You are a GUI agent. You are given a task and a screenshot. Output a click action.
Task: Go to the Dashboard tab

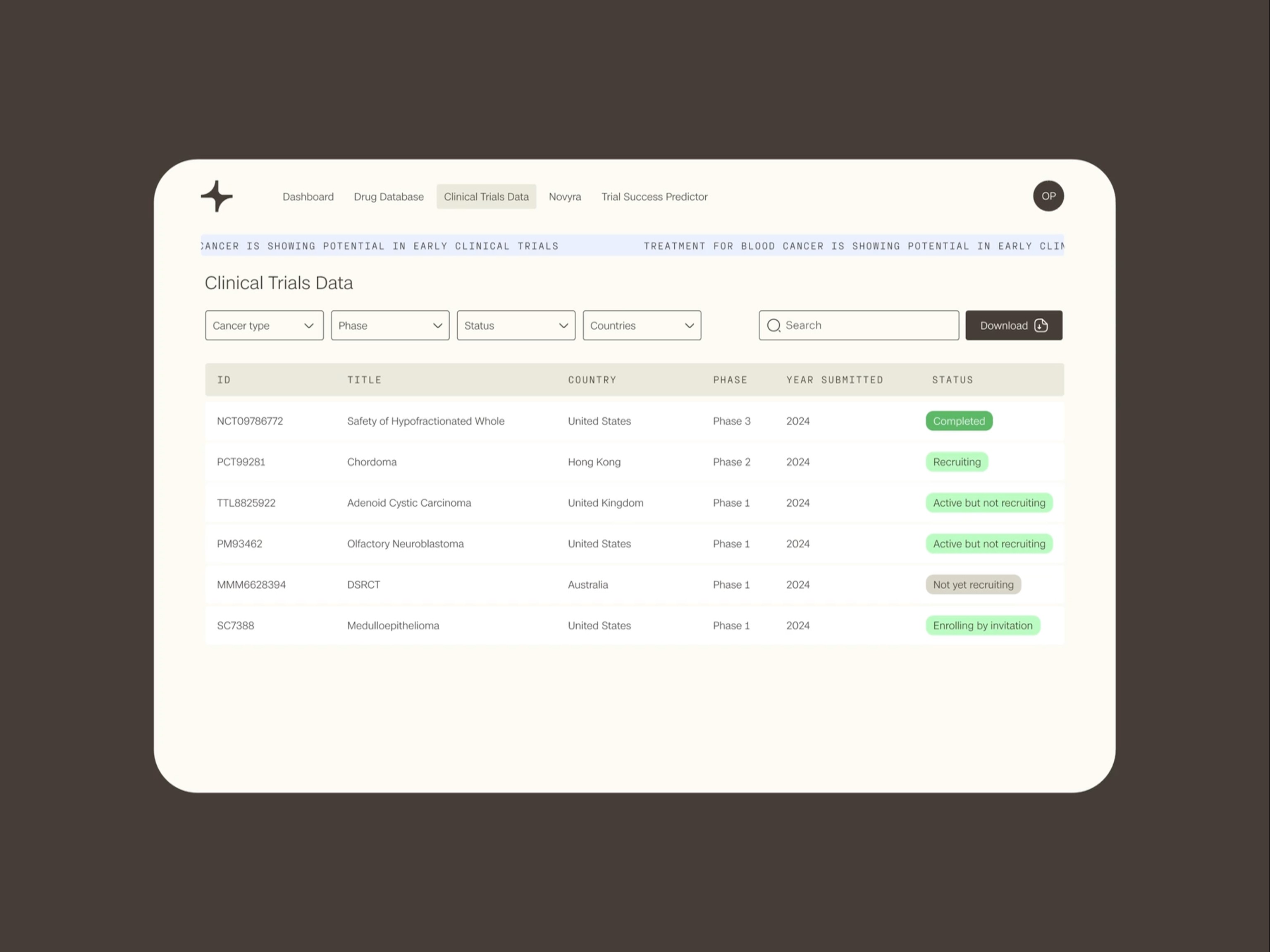click(308, 197)
